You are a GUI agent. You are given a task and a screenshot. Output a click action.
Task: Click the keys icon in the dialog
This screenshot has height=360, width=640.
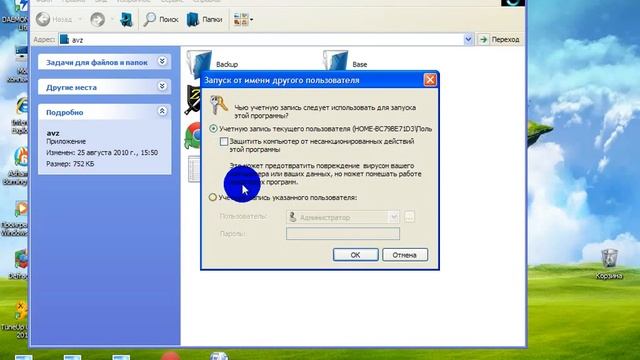219,105
